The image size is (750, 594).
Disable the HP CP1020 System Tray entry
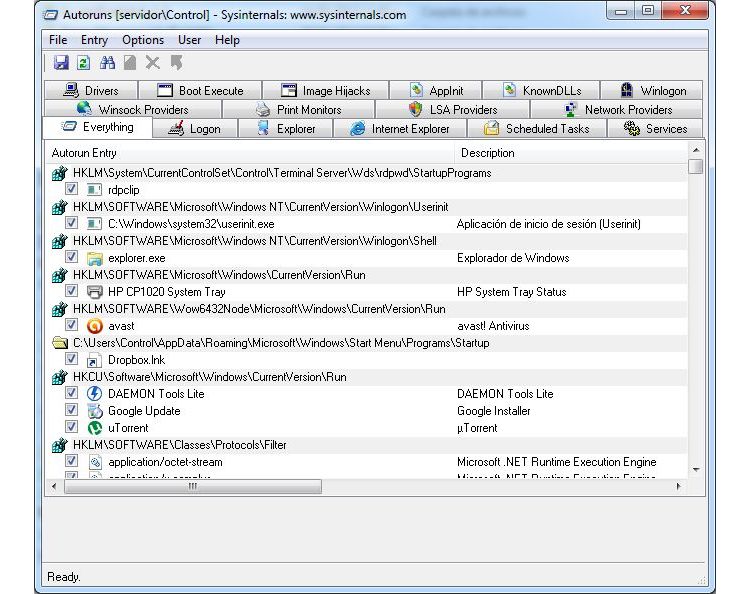click(71, 291)
